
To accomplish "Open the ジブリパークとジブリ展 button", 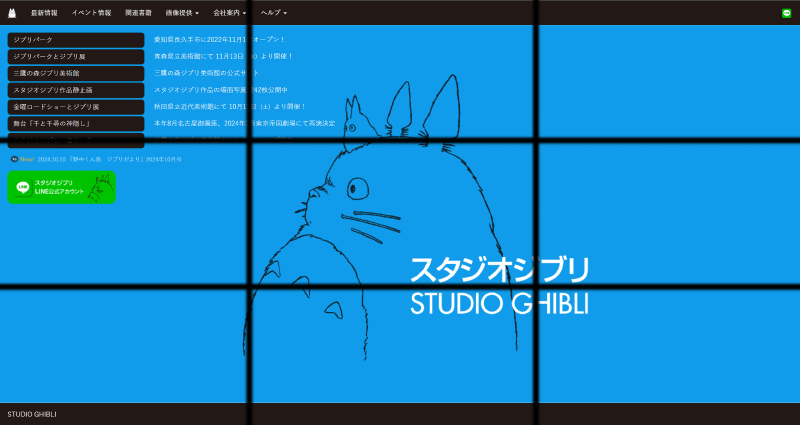I will pos(76,57).
